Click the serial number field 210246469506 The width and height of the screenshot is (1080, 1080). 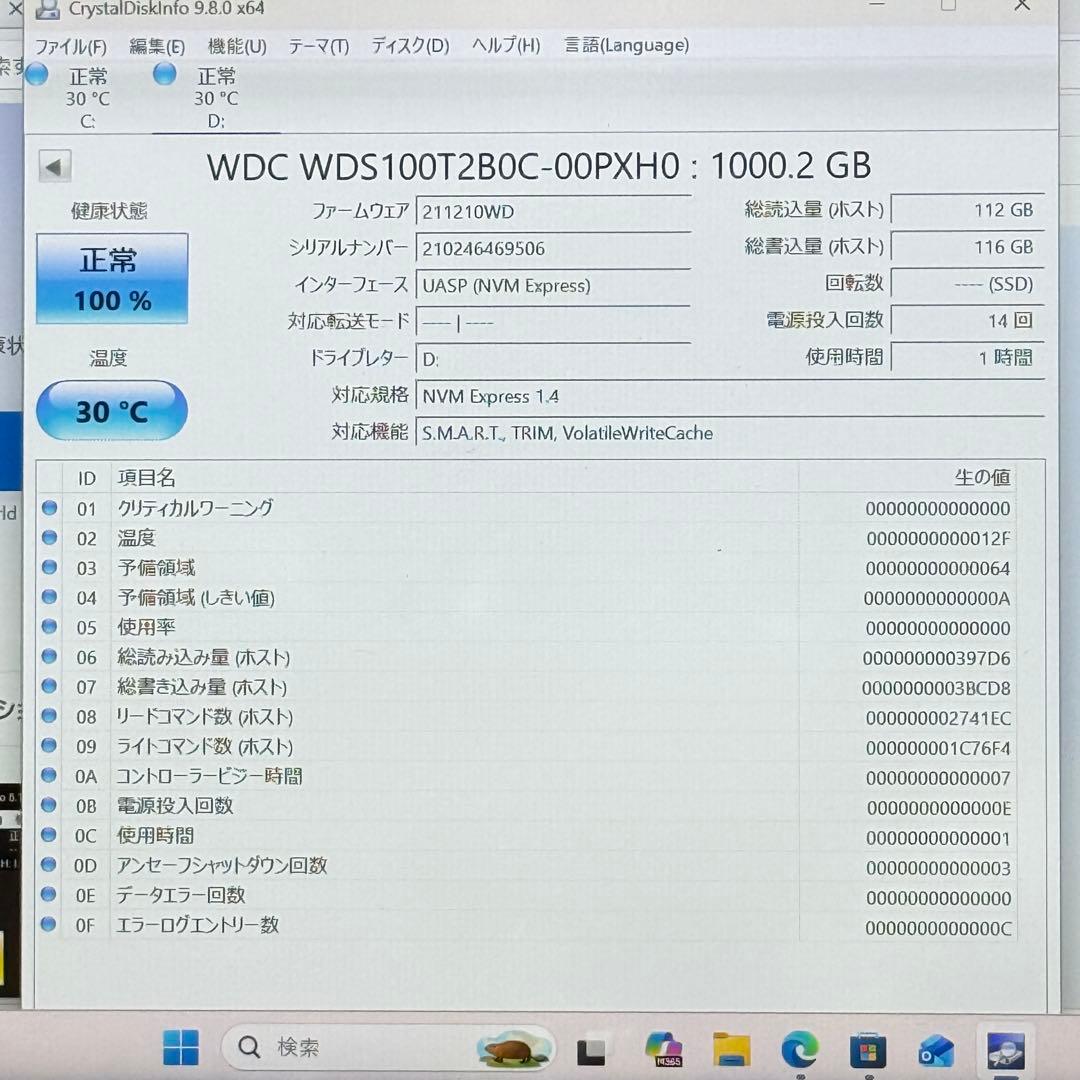[x=553, y=248]
